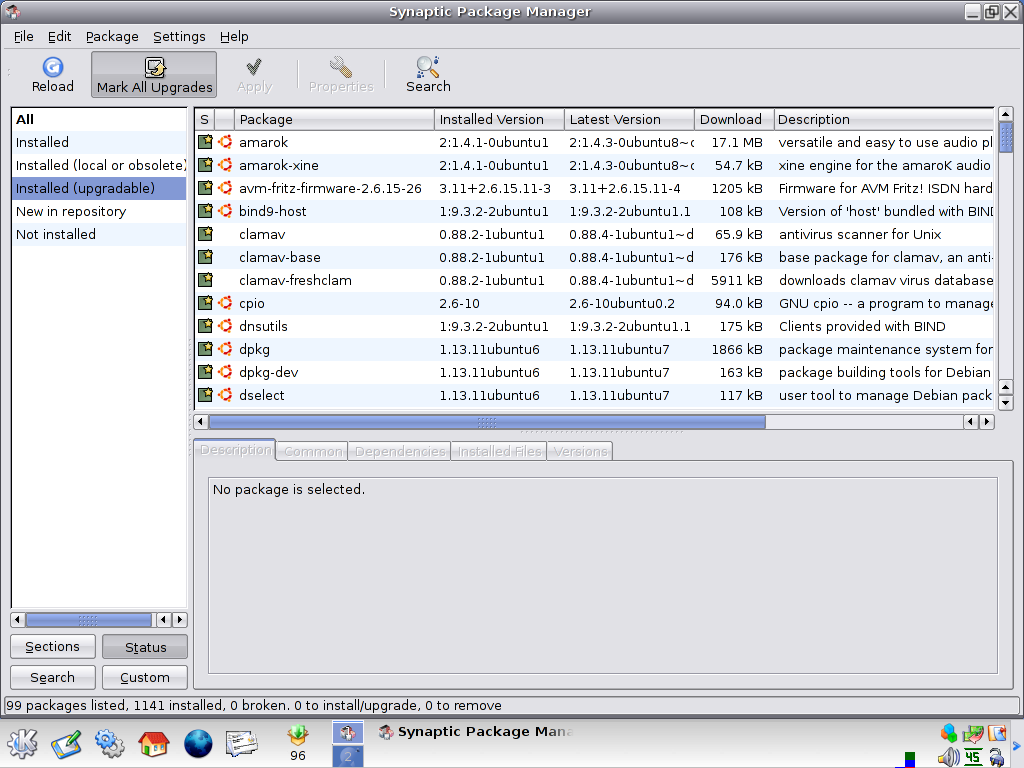Select the Not installed filter
1024x768 pixels.
tap(99, 234)
